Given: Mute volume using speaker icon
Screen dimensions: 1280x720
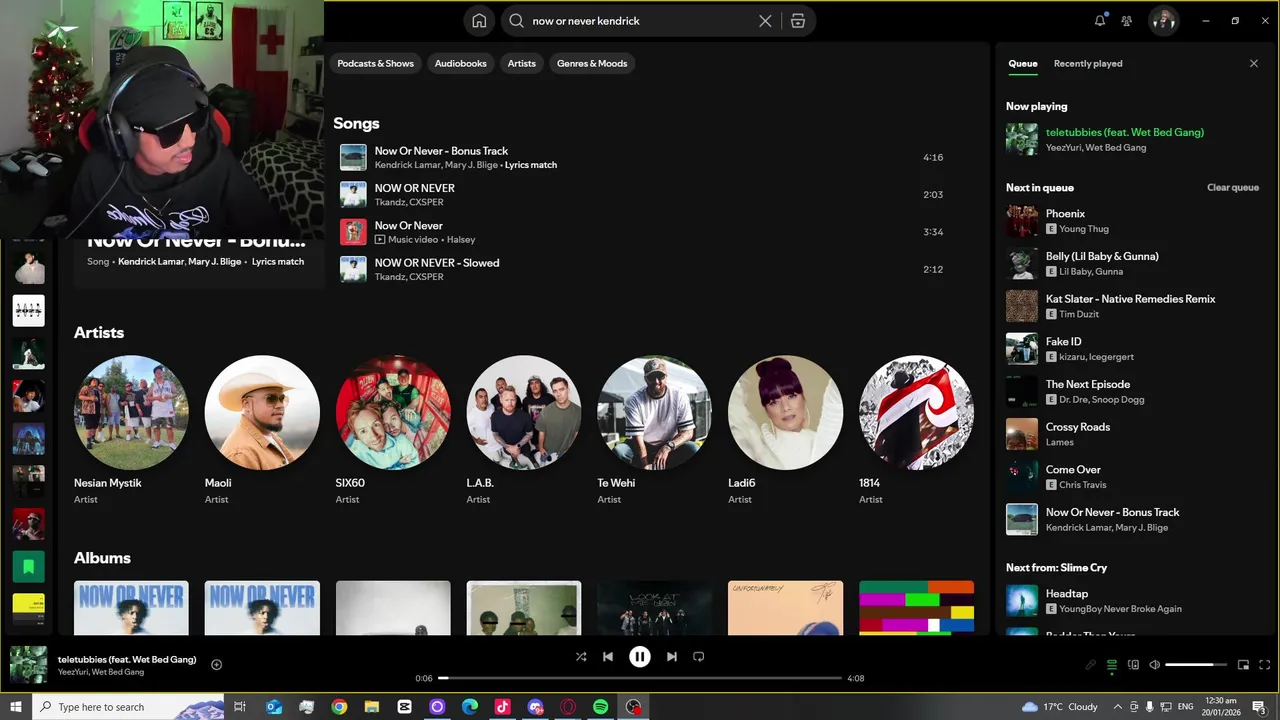Looking at the screenshot, I should pos(1154,665).
